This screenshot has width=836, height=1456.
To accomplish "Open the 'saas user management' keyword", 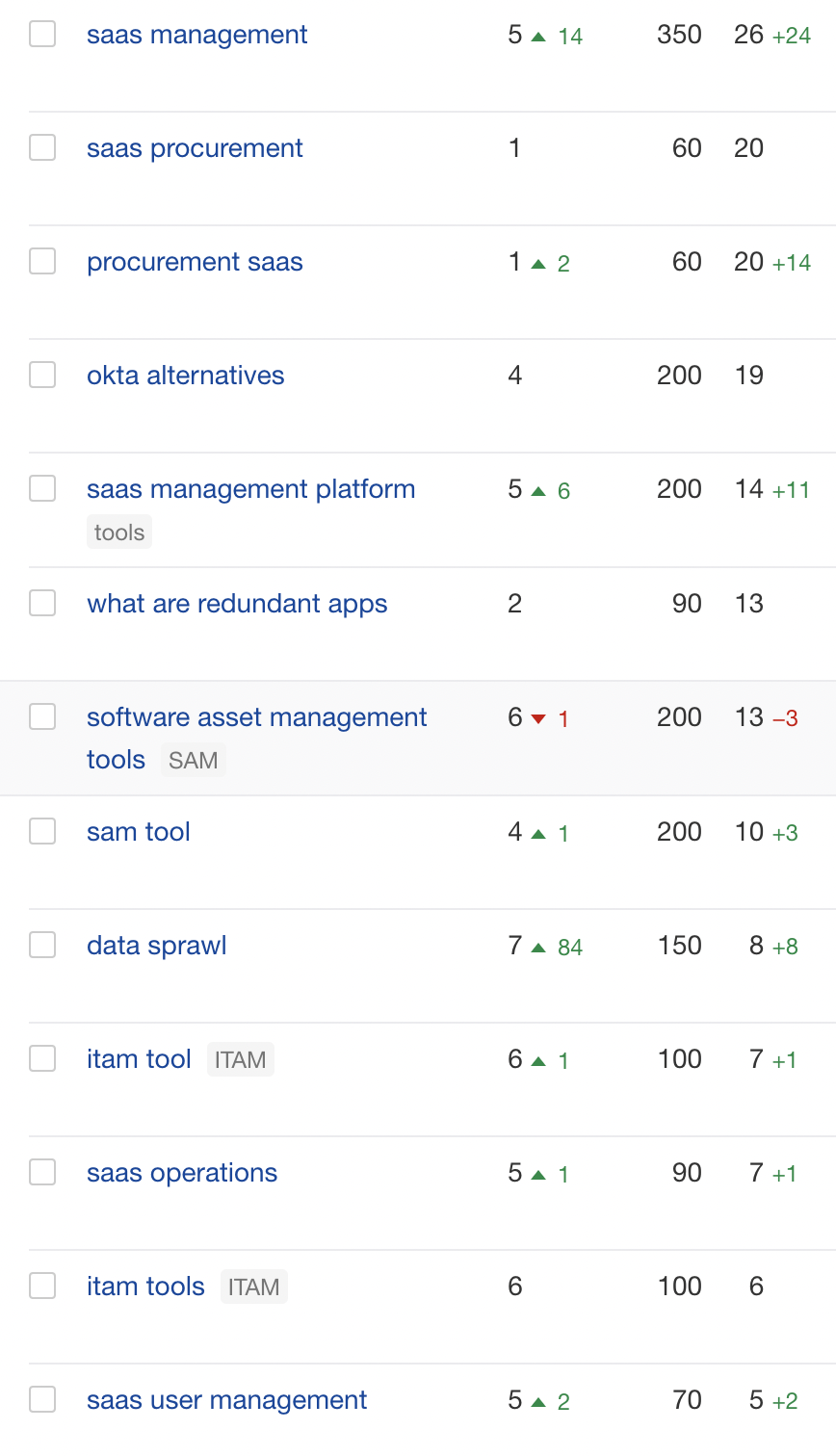I will pyautogui.click(x=226, y=1399).
